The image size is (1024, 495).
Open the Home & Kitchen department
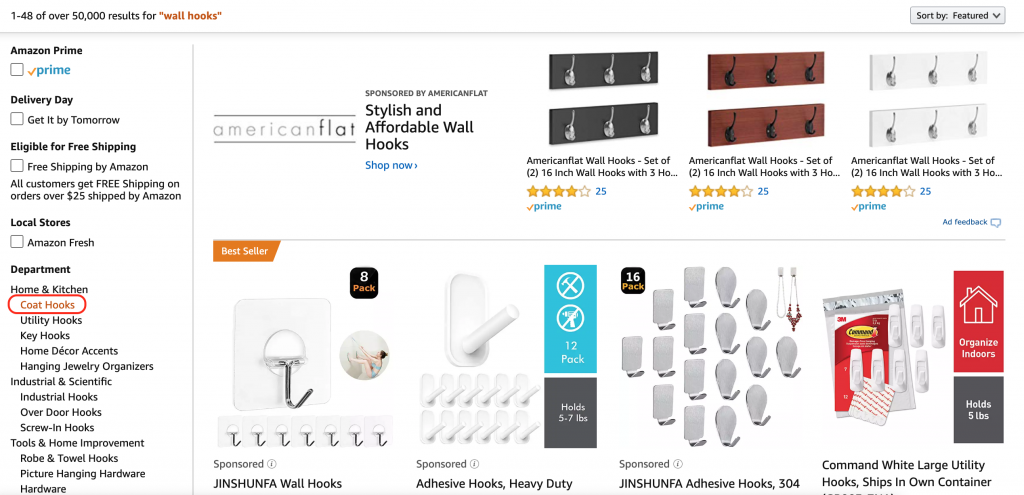[49, 290]
